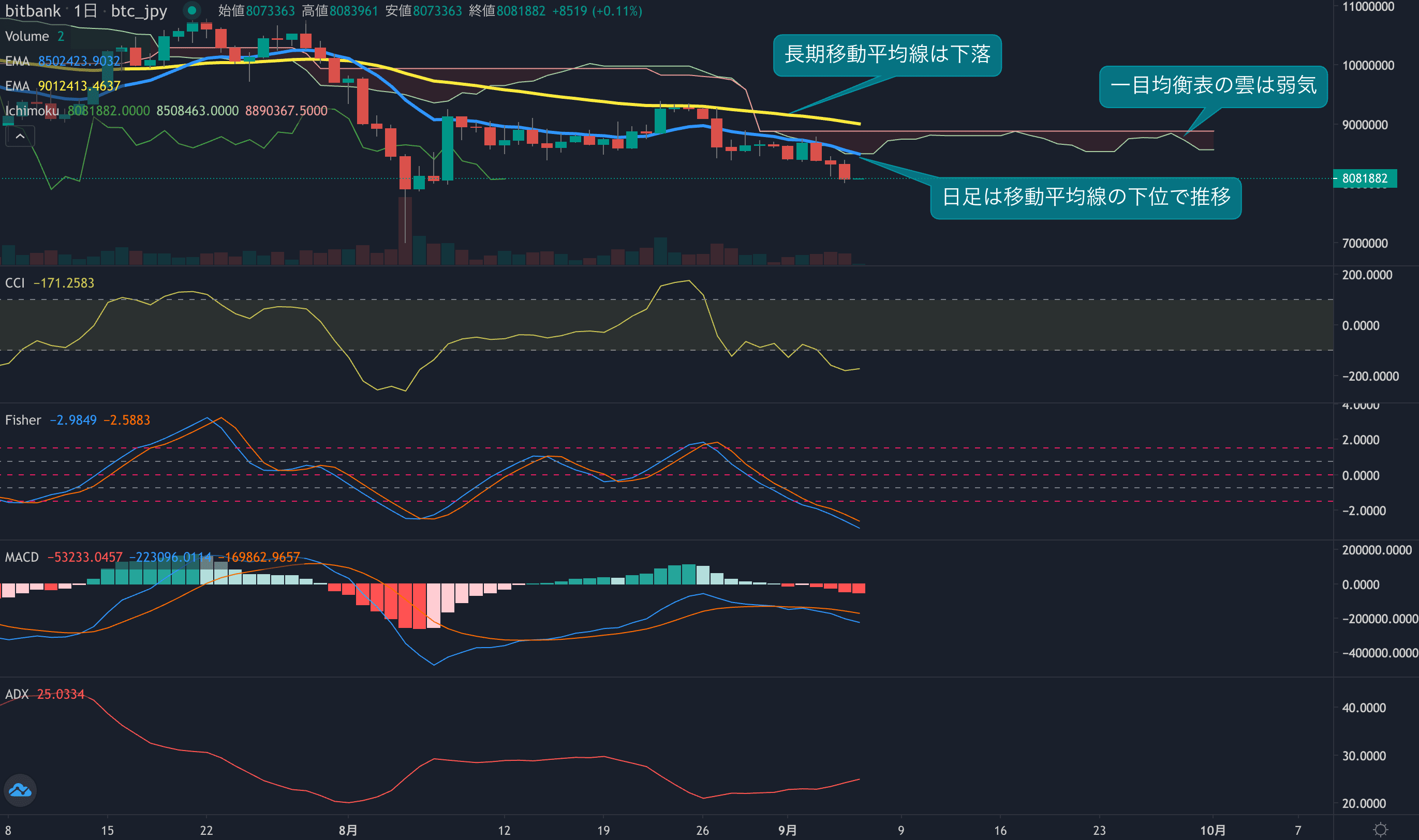Screen dimensions: 1419x840
Task: Select the CCI indicator label
Action: coord(14,282)
